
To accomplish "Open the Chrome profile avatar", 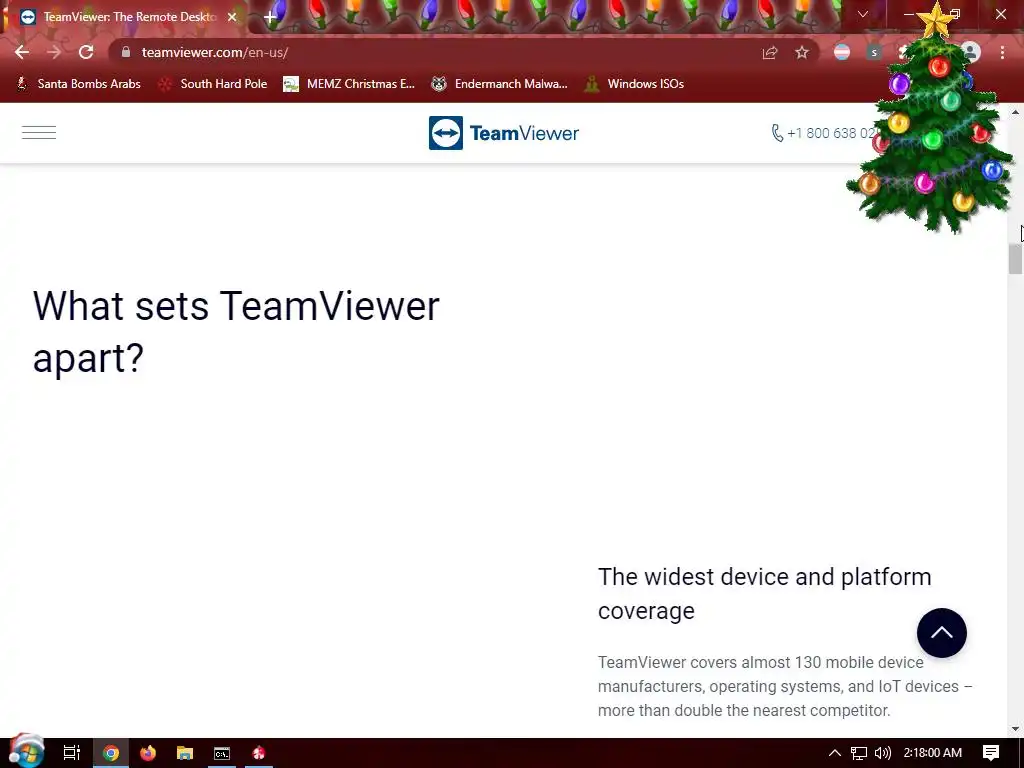I will [971, 52].
